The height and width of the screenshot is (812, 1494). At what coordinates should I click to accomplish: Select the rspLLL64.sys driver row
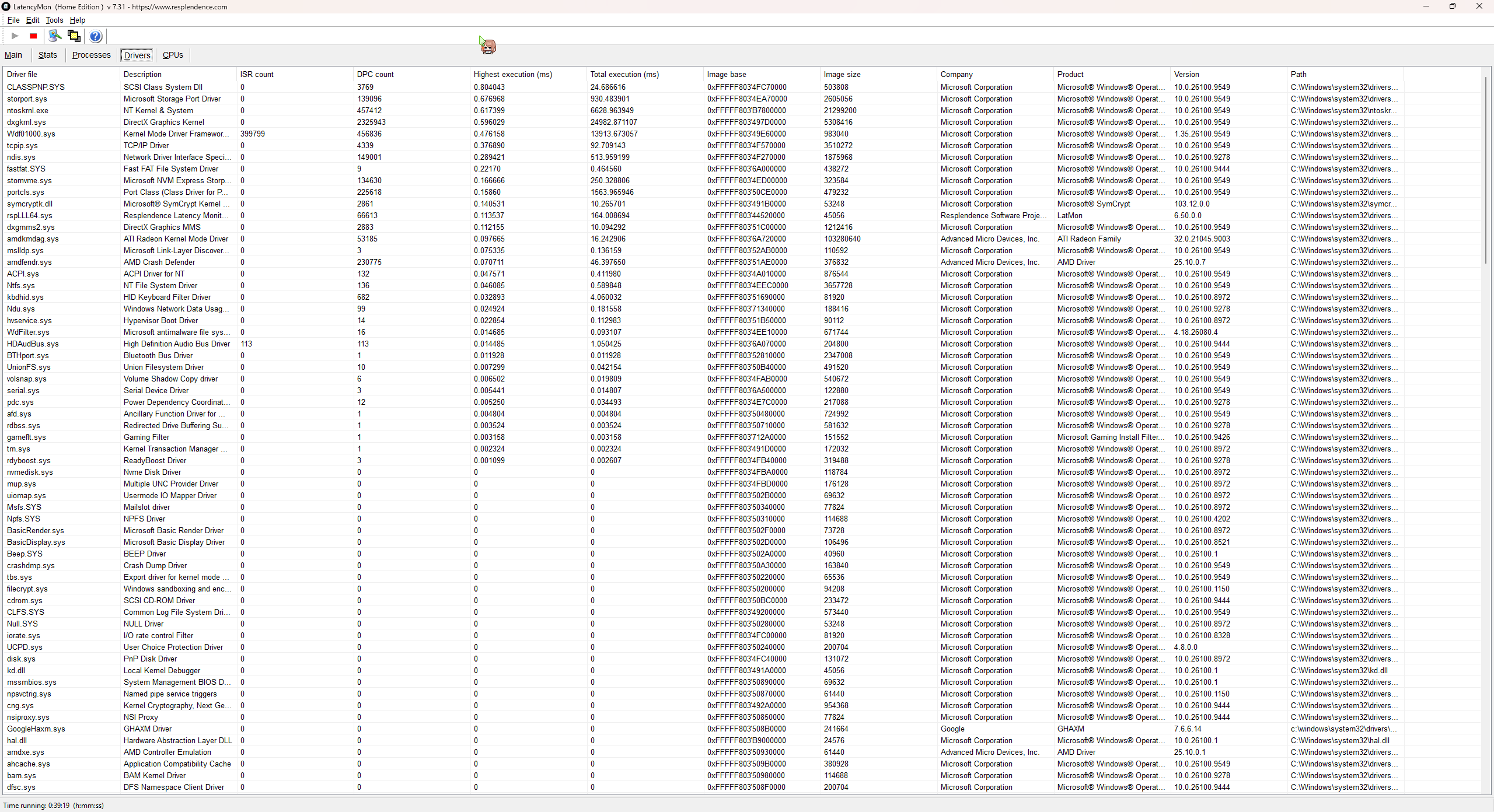point(741,215)
